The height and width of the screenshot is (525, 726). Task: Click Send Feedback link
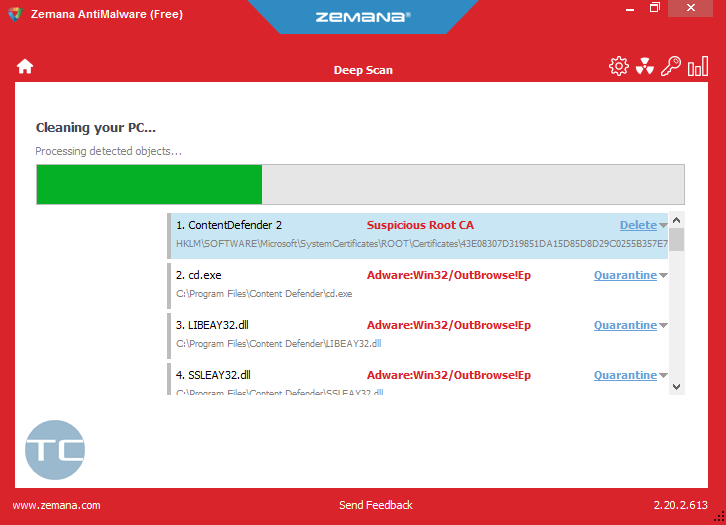point(376,505)
